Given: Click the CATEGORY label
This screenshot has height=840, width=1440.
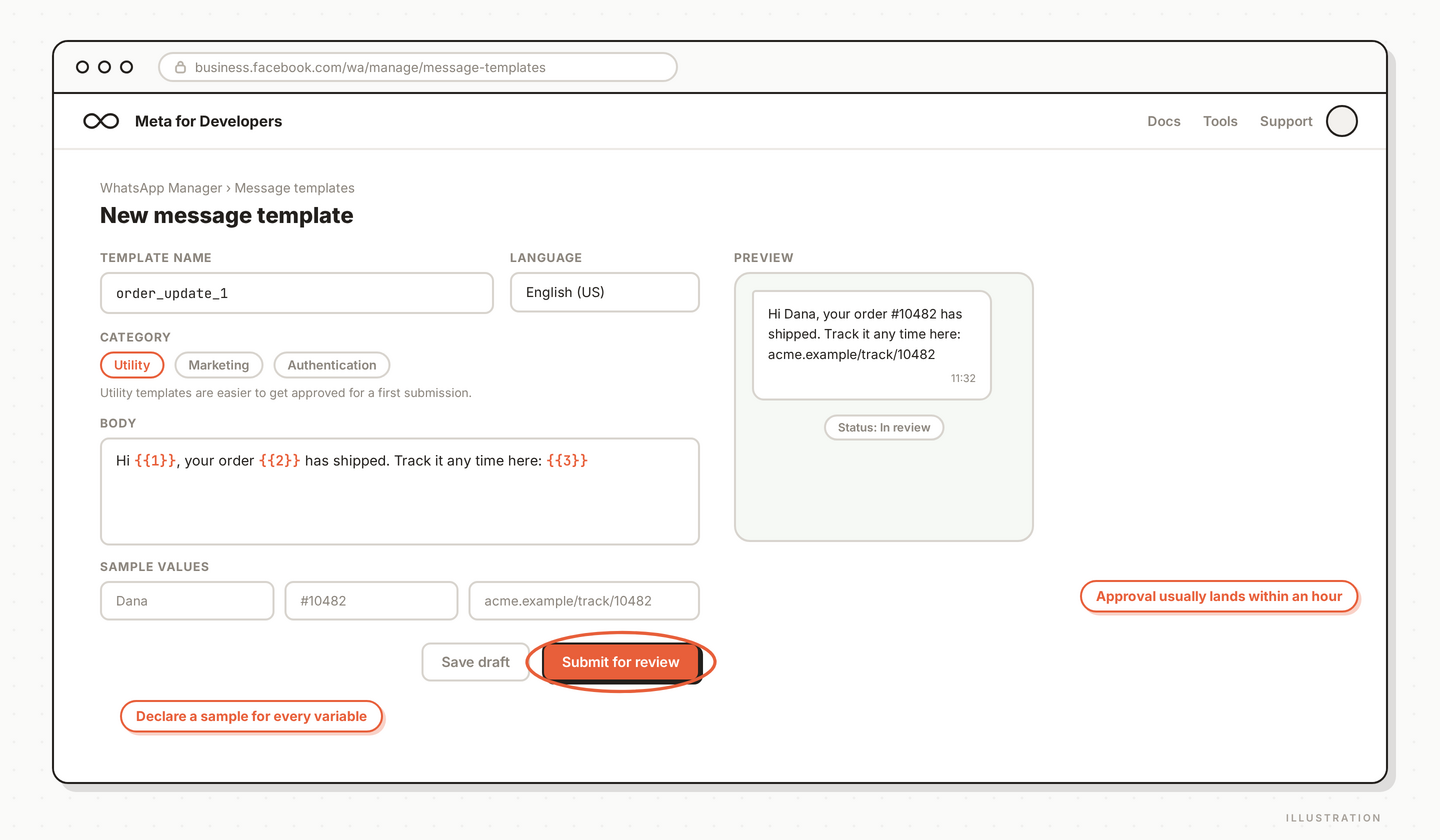Looking at the screenshot, I should click(x=135, y=338).
